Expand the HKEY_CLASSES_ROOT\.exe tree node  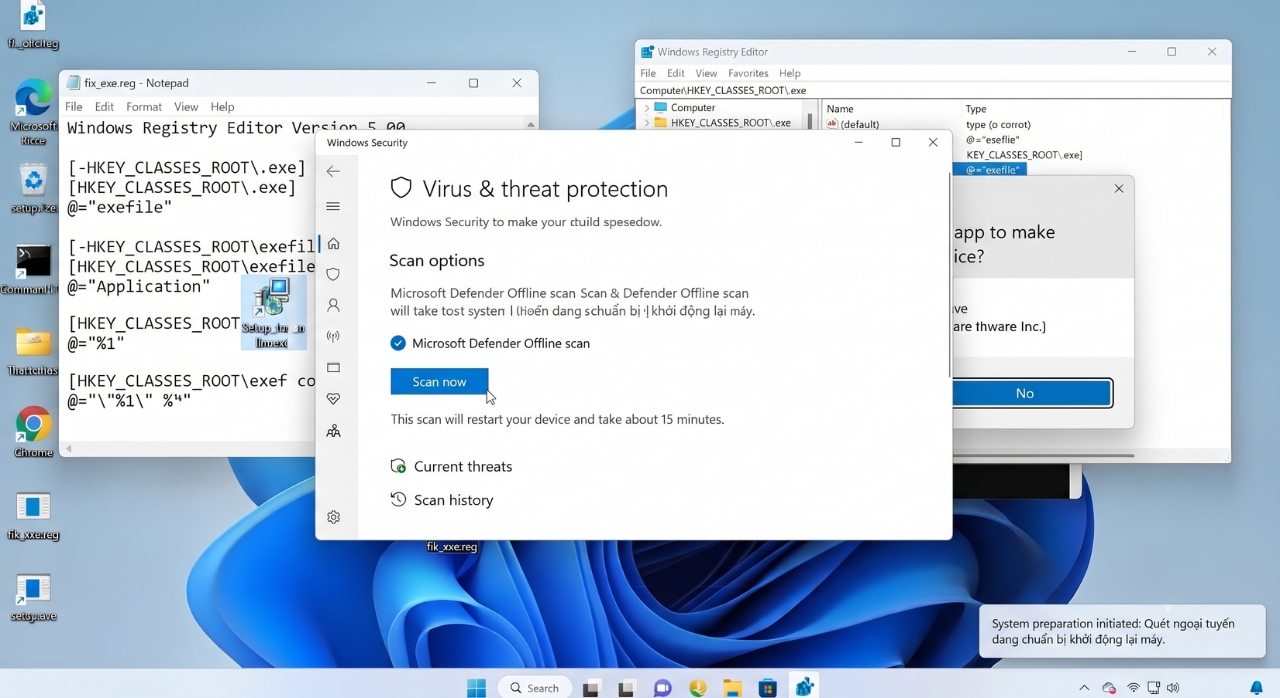pyautogui.click(x=646, y=123)
